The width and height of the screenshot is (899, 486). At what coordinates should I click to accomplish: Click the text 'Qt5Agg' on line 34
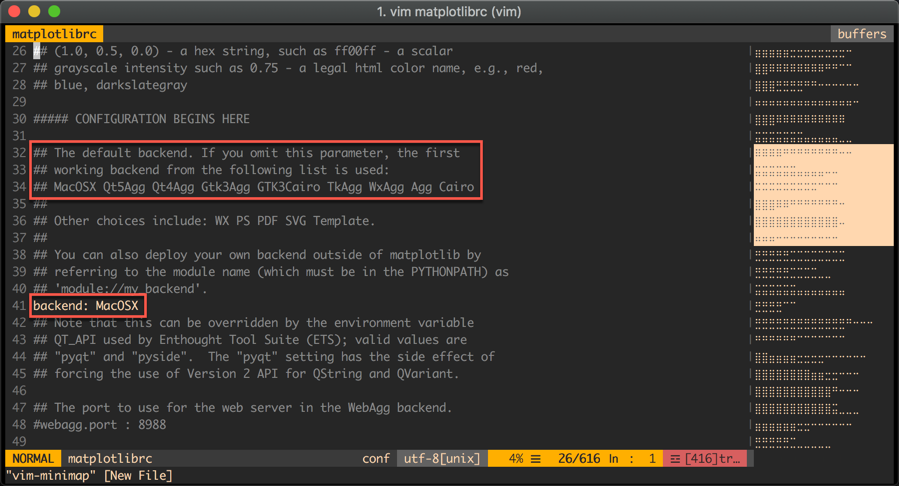click(124, 187)
